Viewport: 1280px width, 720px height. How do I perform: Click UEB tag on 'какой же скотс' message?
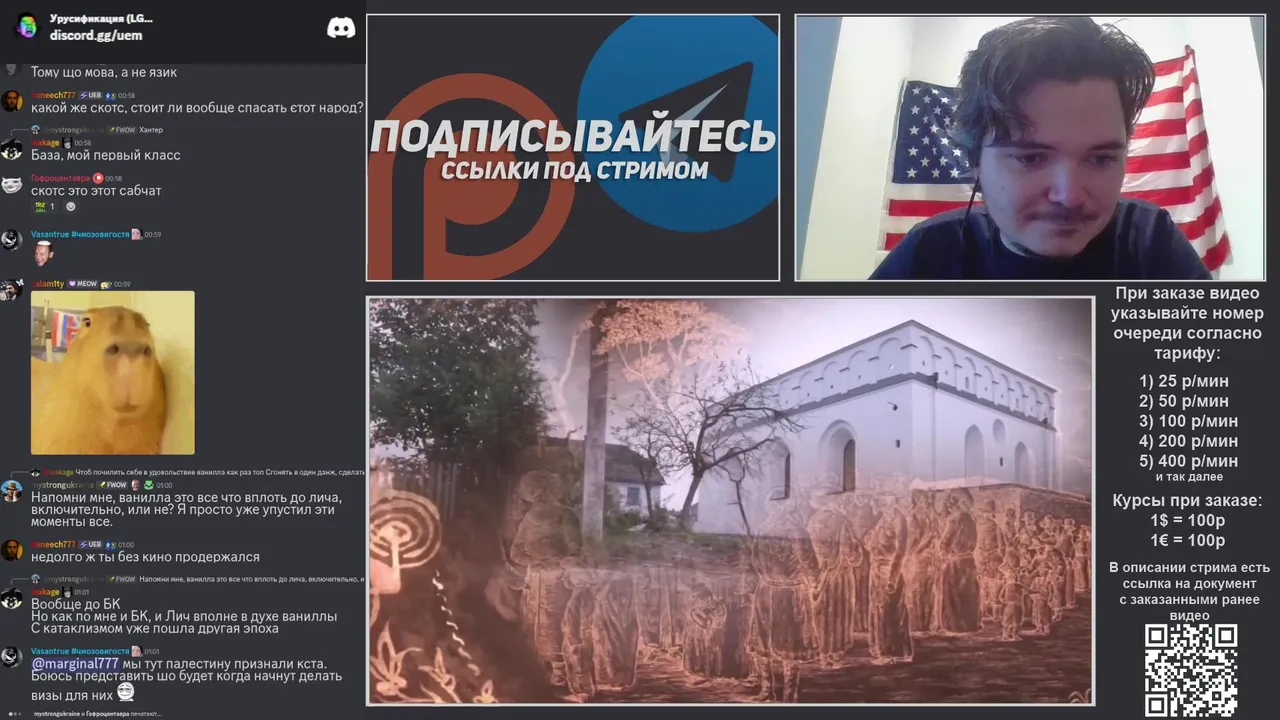click(90, 96)
